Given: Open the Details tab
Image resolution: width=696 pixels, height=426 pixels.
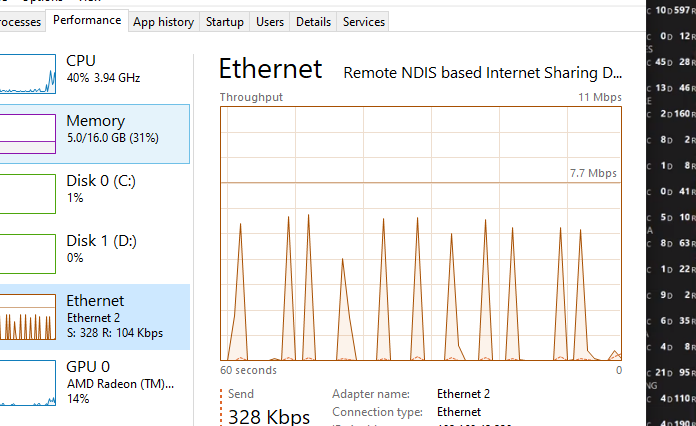Looking at the screenshot, I should pyautogui.click(x=313, y=22).
